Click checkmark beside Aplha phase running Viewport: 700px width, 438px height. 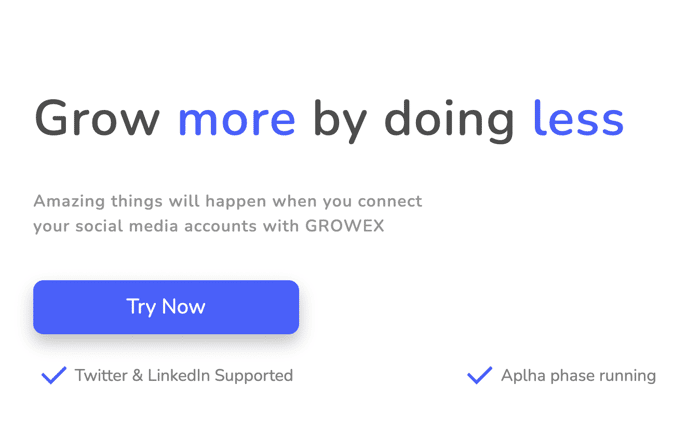[x=480, y=375]
